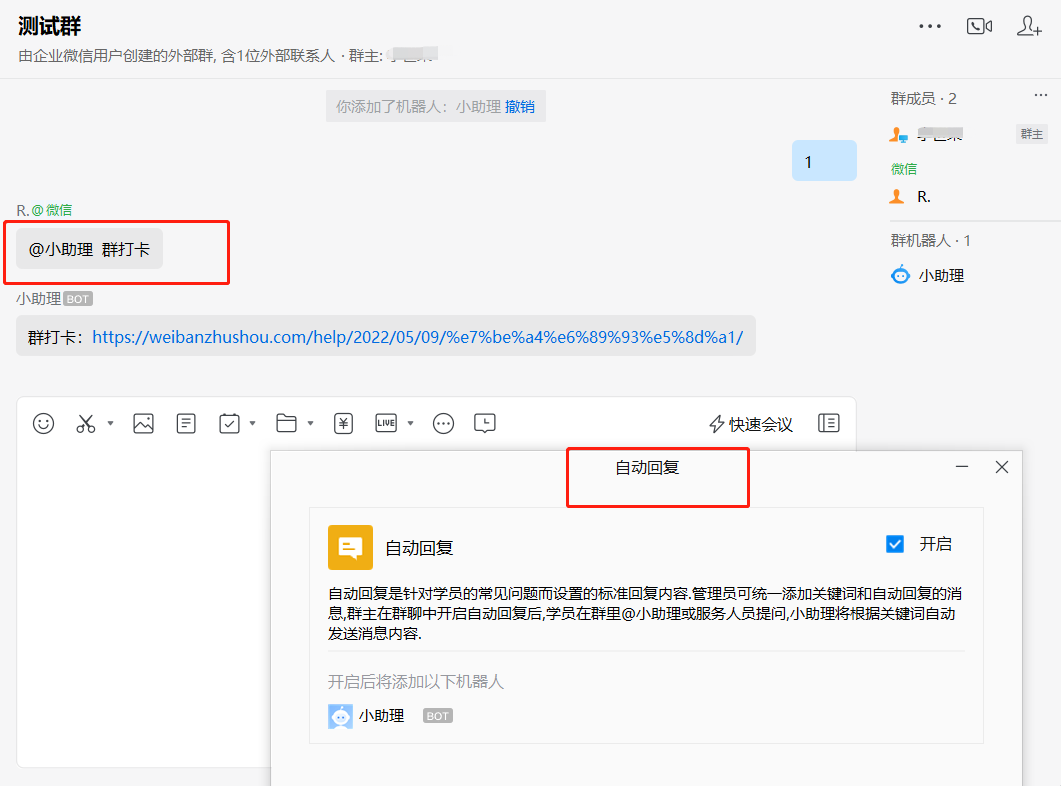Expand the schedule tool dropdown arrow
Image resolution: width=1061 pixels, height=786 pixels.
(x=252, y=424)
